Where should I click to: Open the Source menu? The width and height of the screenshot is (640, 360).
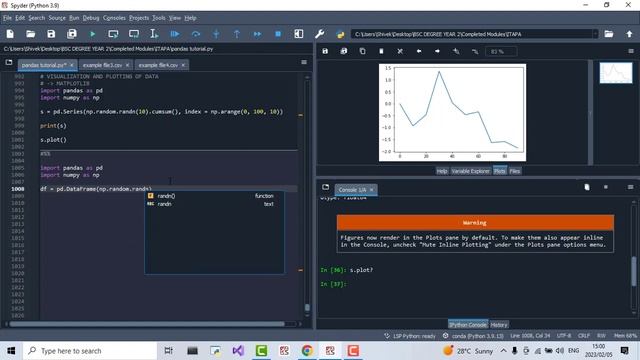pos(57,18)
